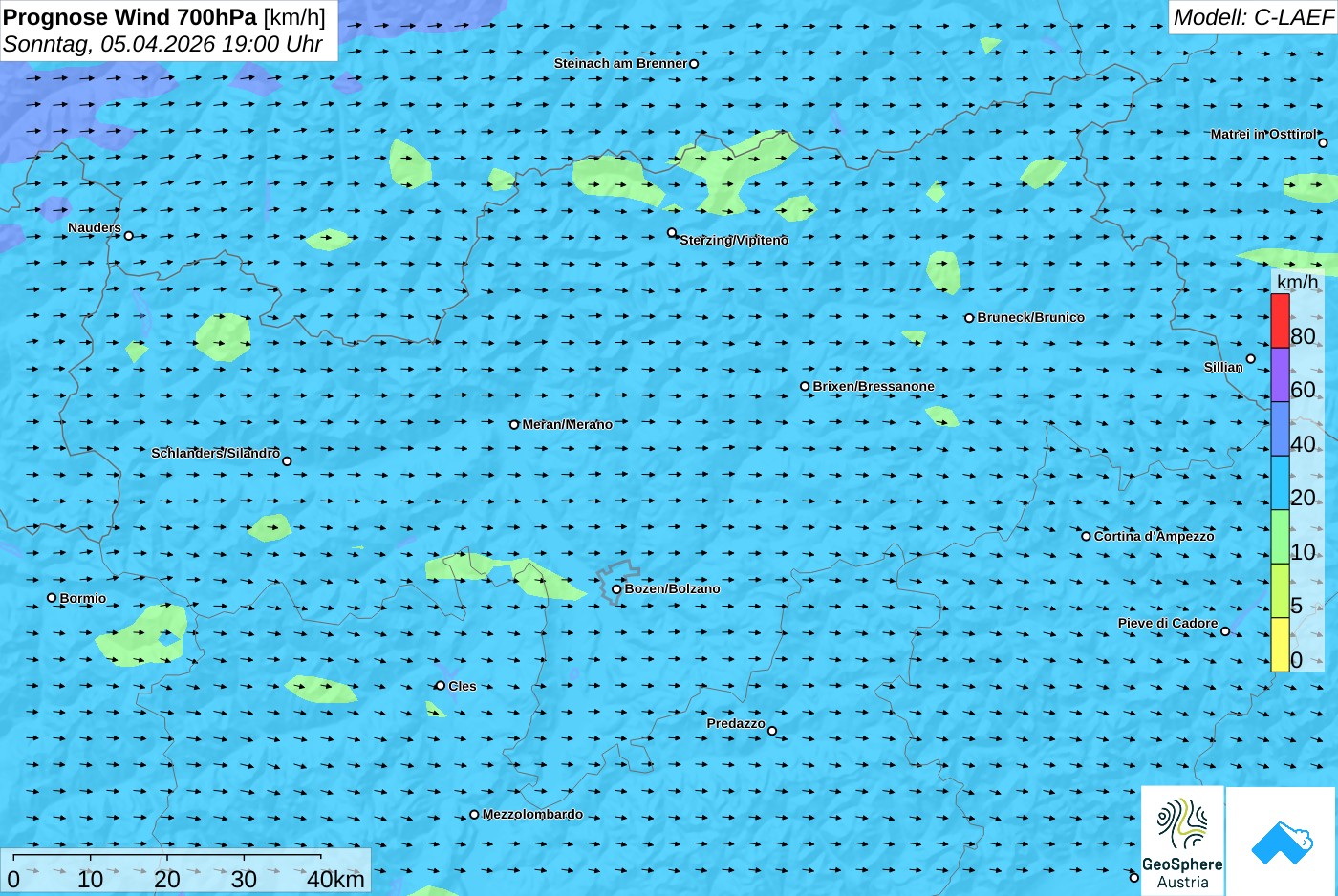Click the 10 legend value
Image resolution: width=1338 pixels, height=896 pixels.
point(1303,551)
